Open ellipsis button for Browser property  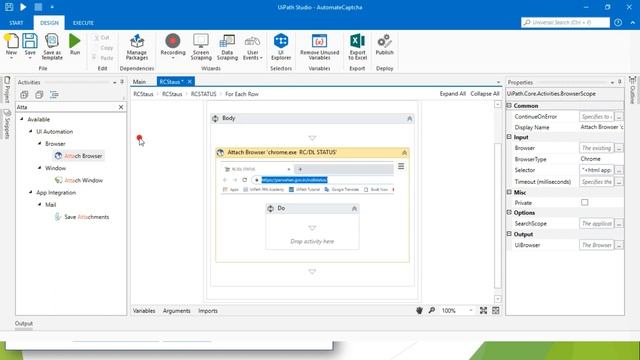[x=619, y=148]
